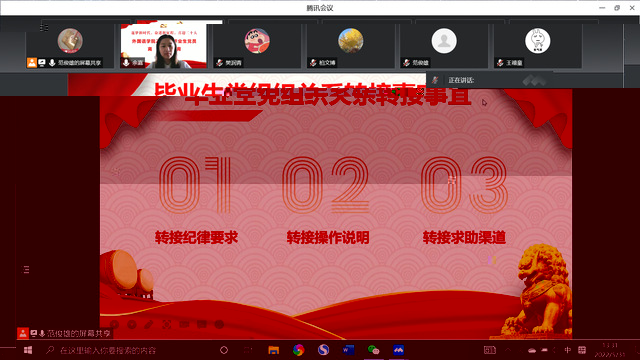Expand hidden system tray icons chevron
This screenshot has height=360, width=640.
click(x=508, y=350)
